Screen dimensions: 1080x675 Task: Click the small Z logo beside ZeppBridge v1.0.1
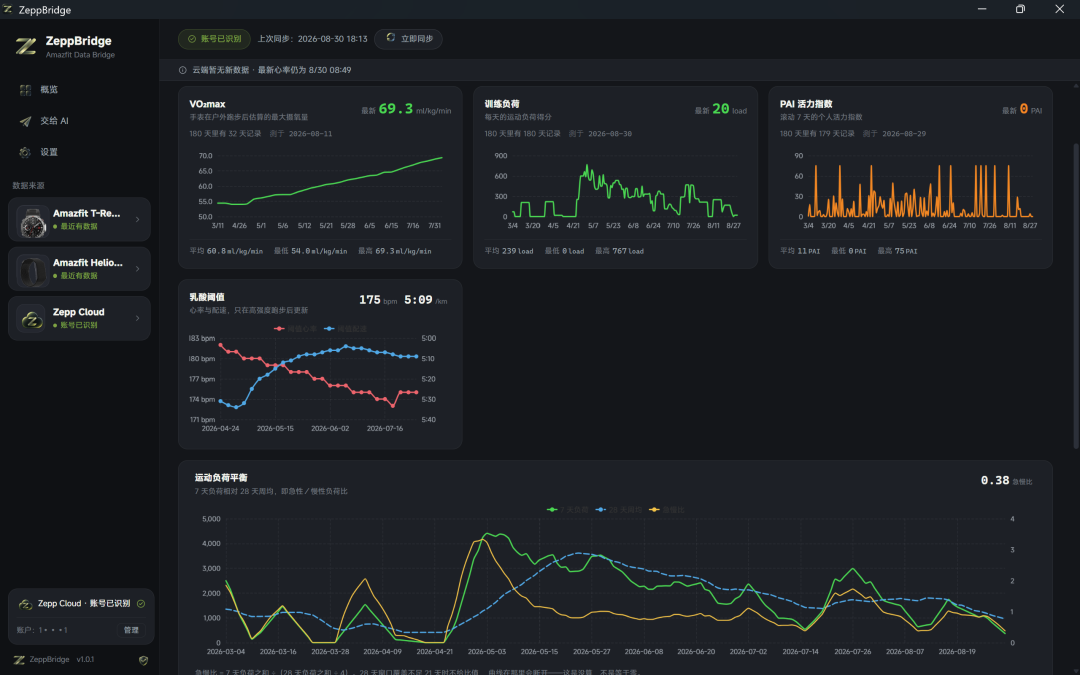[19, 660]
